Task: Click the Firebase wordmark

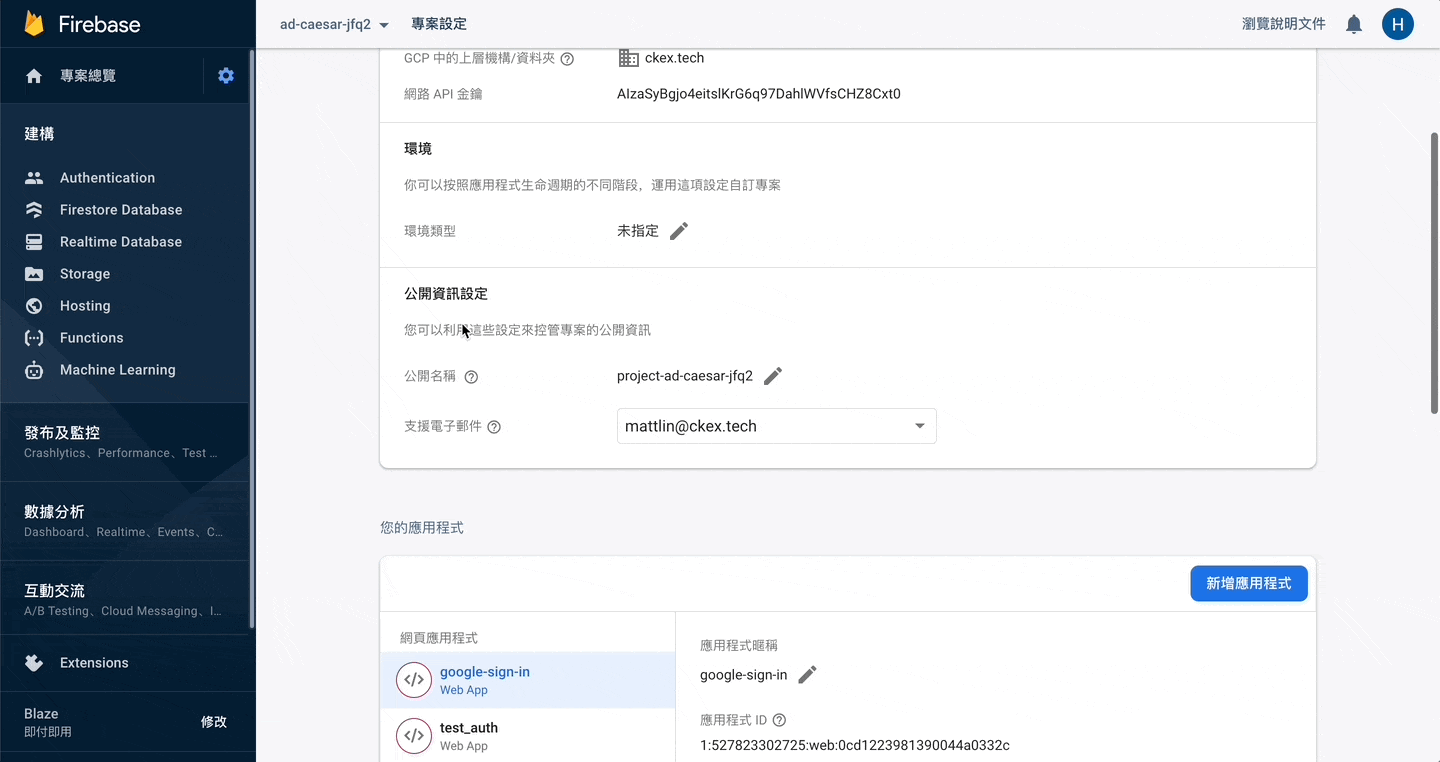Action: pos(99,25)
